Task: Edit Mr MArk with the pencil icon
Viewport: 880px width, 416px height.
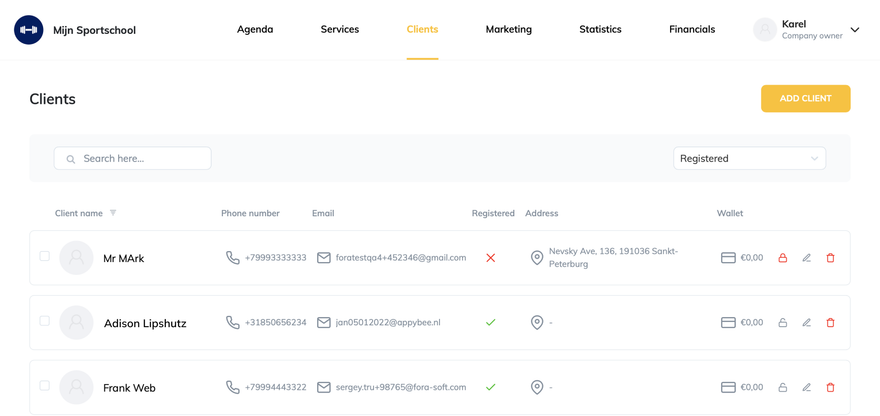Action: [x=806, y=258]
